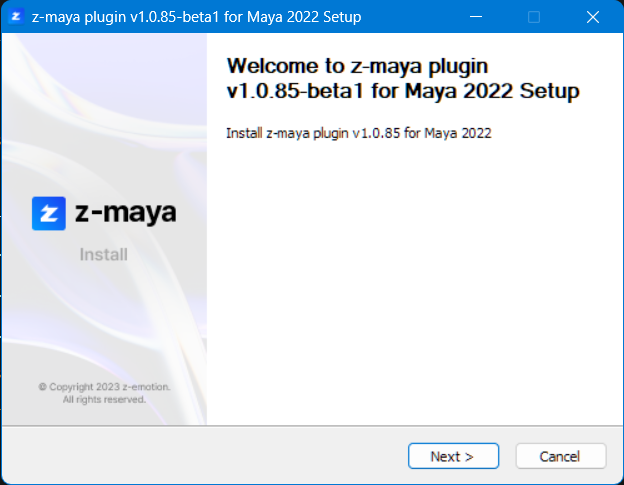Viewport: 624px width, 485px height.
Task: Click the "All rights reserved." text
Action: click(104, 399)
